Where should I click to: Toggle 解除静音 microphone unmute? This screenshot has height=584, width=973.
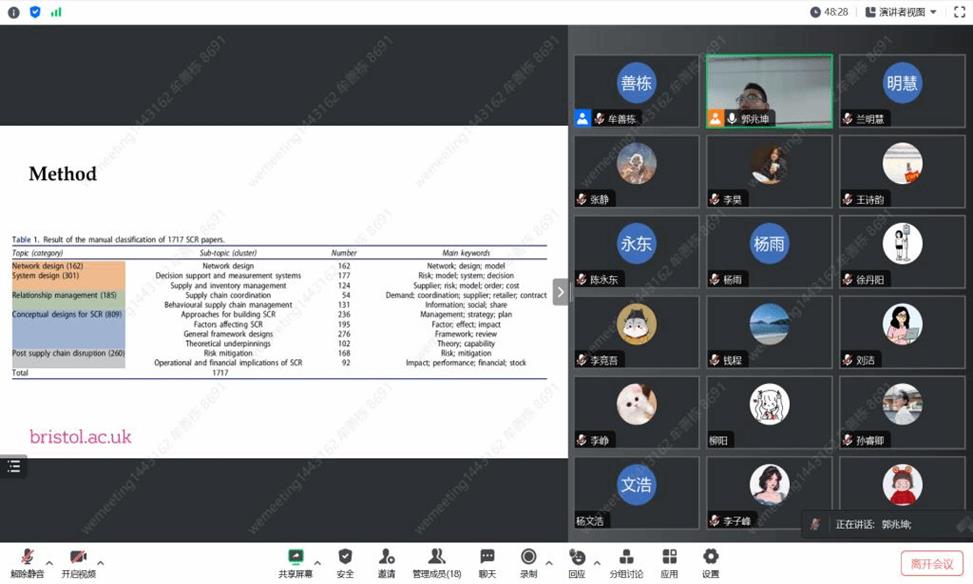[28, 558]
